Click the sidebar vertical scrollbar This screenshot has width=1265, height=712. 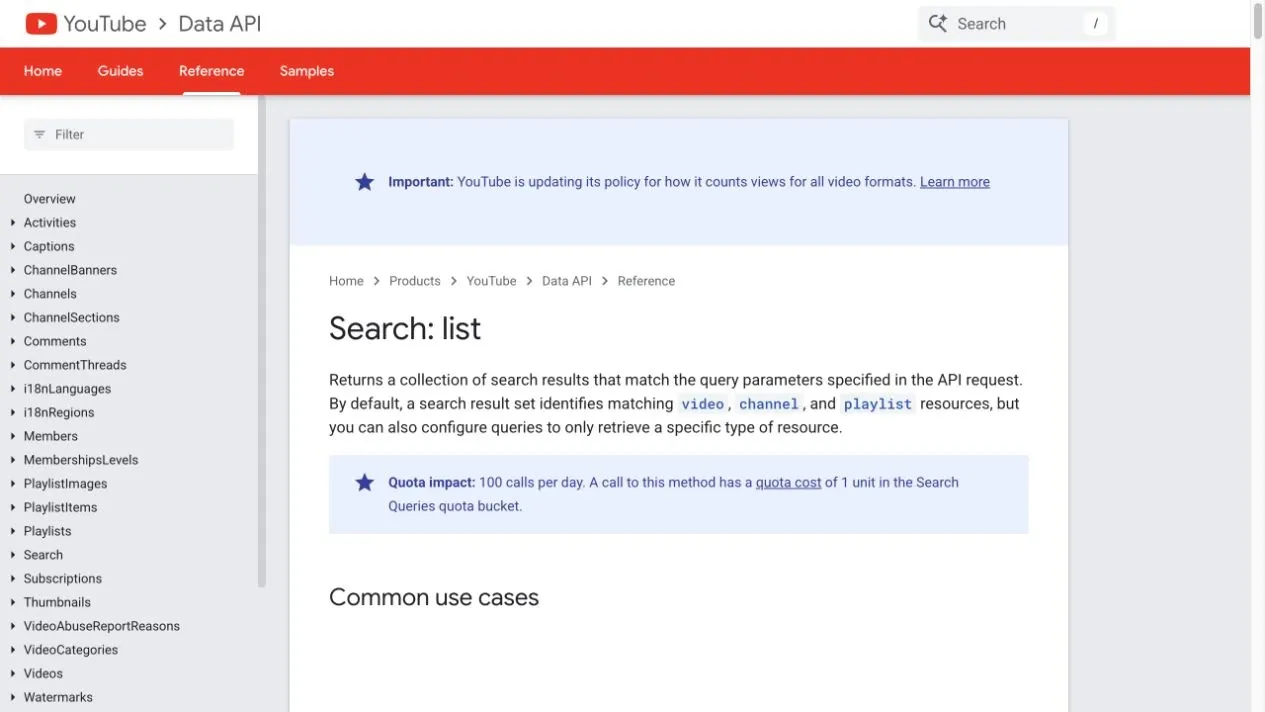click(262, 340)
